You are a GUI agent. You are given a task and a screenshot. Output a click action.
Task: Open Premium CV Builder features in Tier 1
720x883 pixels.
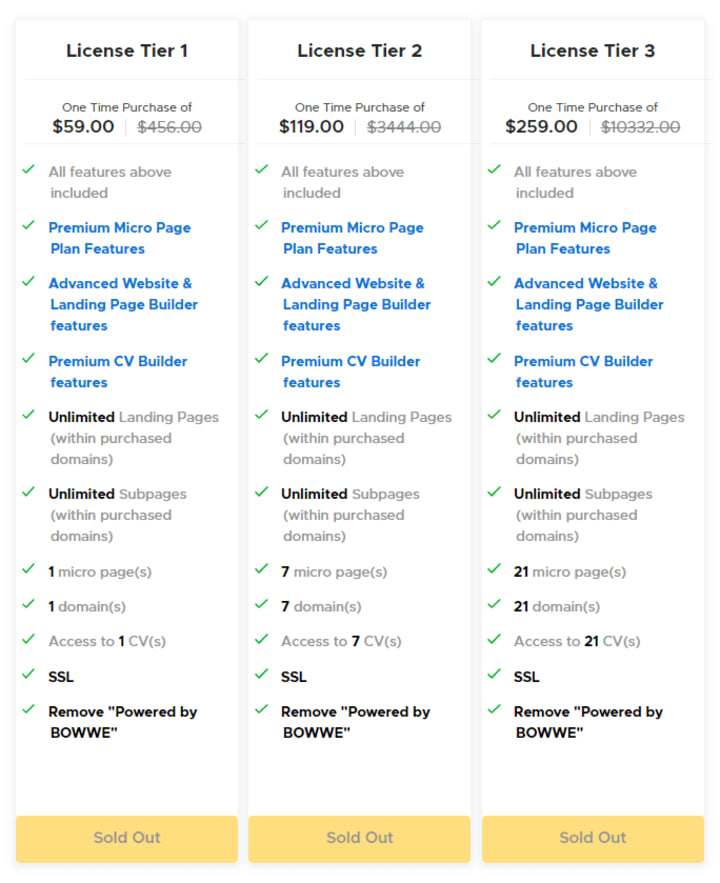[118, 372]
